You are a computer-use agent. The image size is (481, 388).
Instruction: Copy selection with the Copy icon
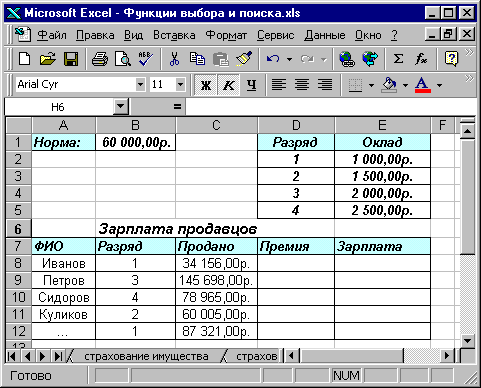tap(197, 59)
